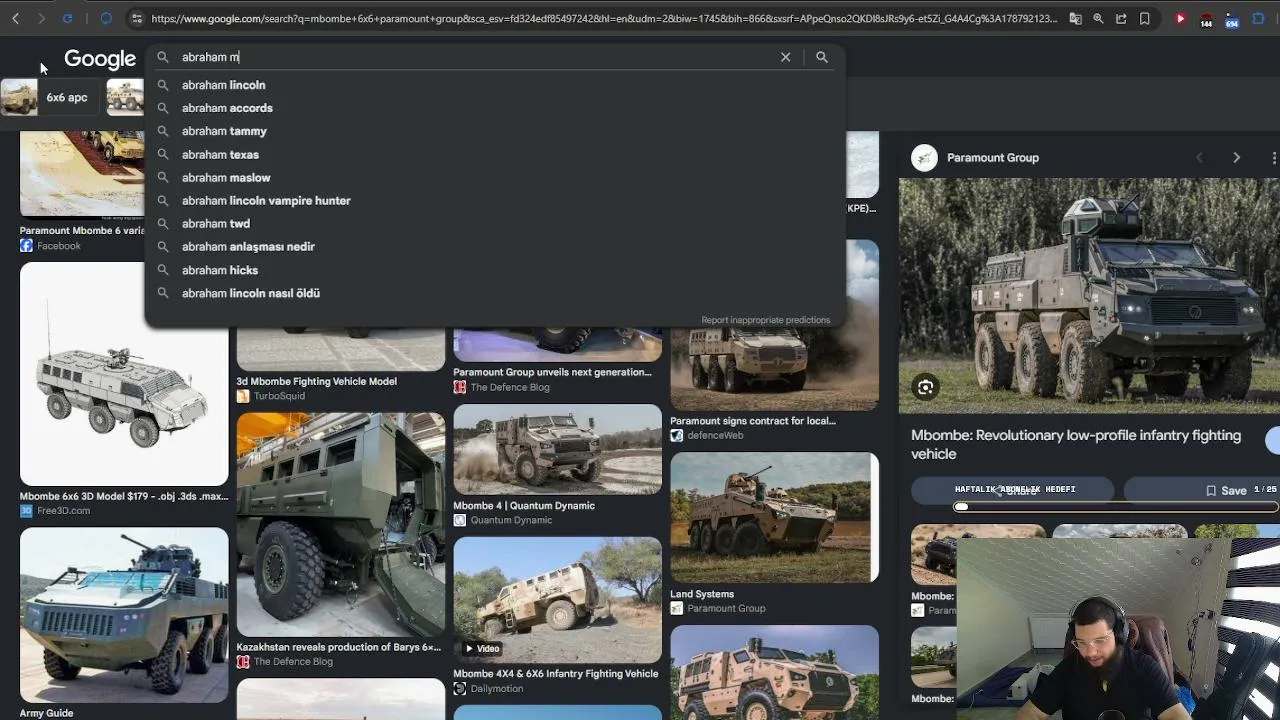Screen dimensions: 1280x720
Task: Open the Army Guide vehicle thumbnail
Action: [x=124, y=614]
